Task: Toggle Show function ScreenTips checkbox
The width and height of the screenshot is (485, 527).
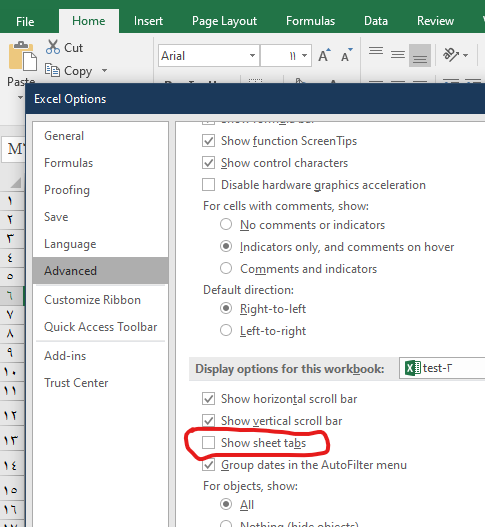Action: point(208,141)
